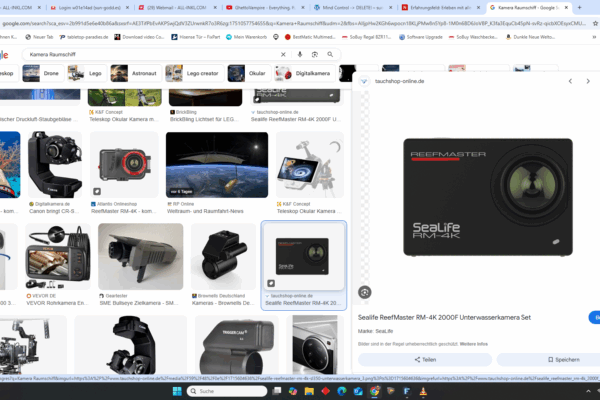Select the Atlantis ReefMaster red-ring camera thumbnail
Image resolution: width=600 pixels, height=400 pixels.
point(124,165)
